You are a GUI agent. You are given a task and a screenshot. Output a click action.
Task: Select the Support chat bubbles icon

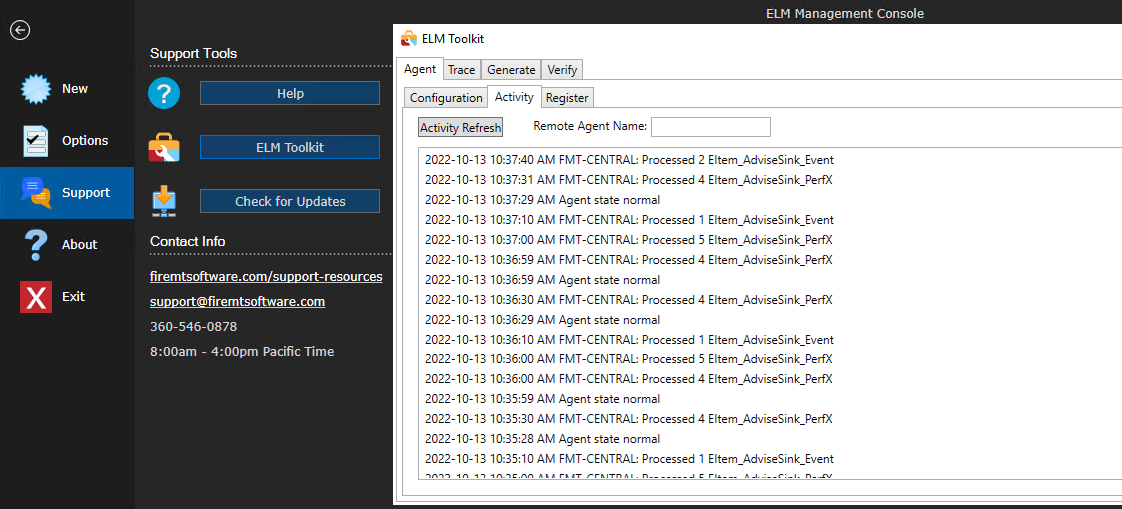[x=36, y=193]
